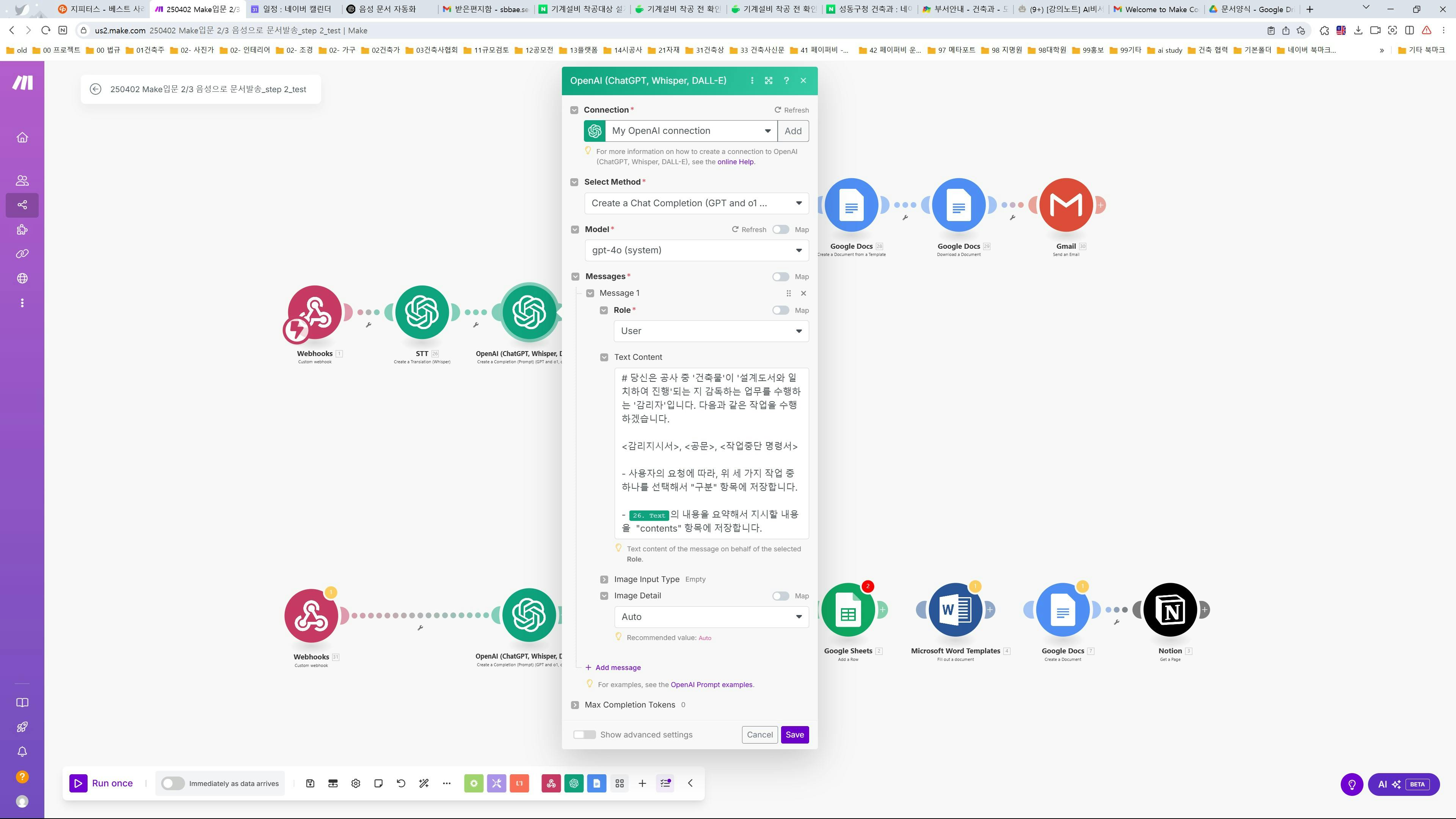This screenshot has width=1456, height=819.
Task: Click the auto-align magic wand icon
Action: [424, 783]
